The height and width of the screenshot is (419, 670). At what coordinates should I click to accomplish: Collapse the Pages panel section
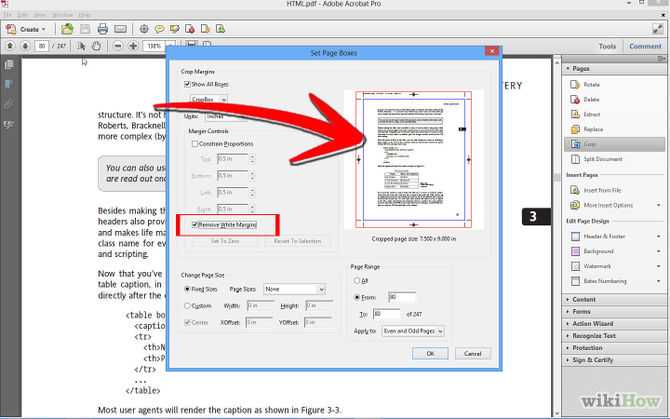[568, 68]
